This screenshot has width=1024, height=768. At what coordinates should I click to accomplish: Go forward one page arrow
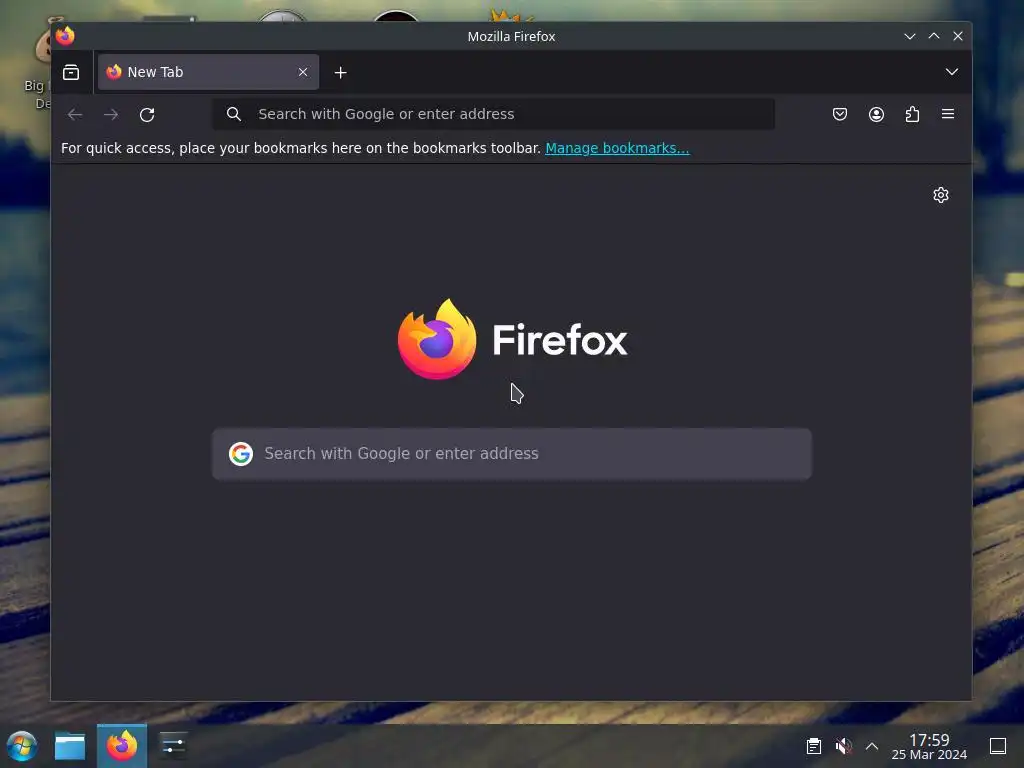pos(111,114)
